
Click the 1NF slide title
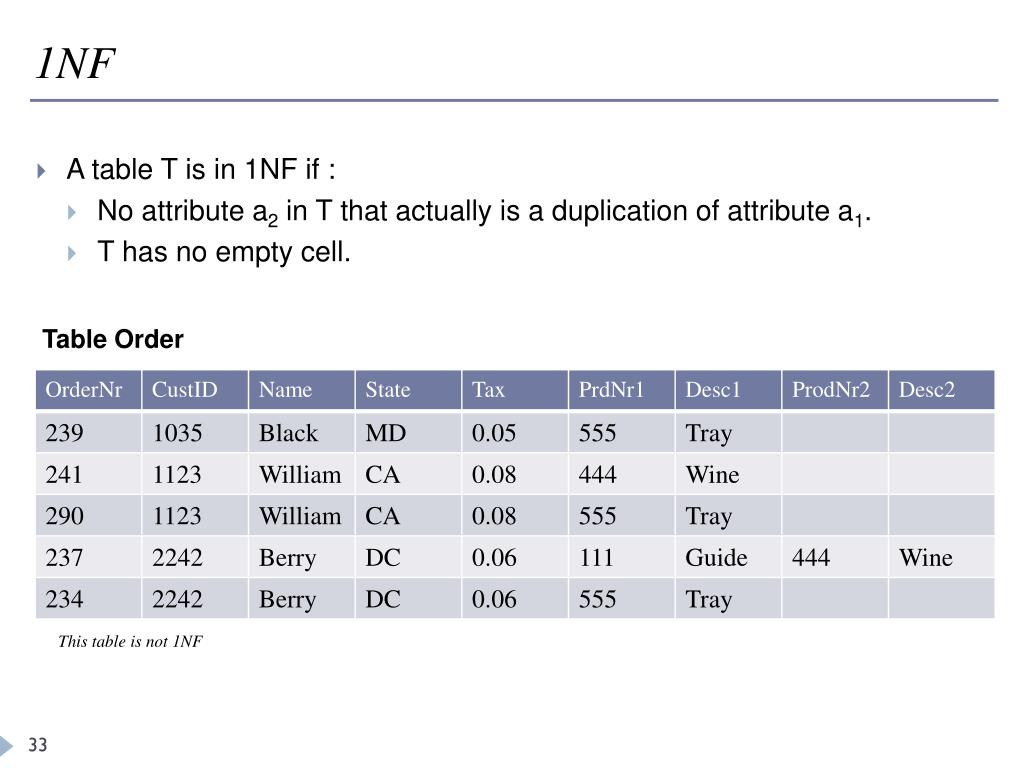coord(75,63)
